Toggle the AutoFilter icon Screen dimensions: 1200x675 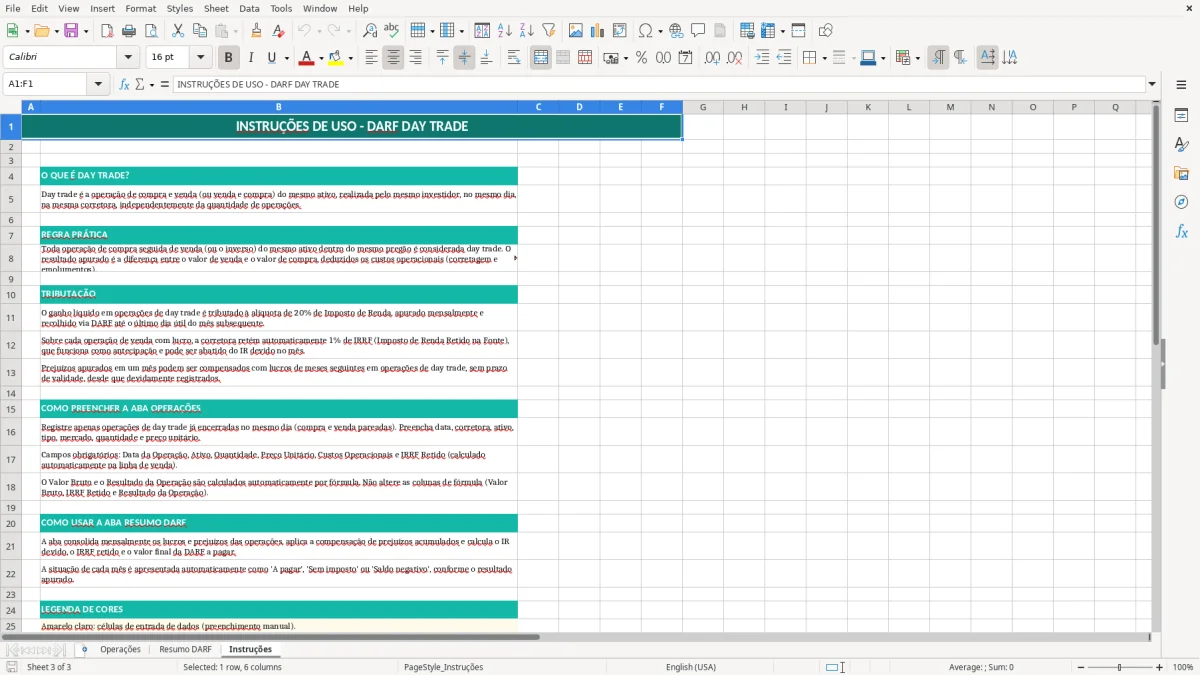549,31
